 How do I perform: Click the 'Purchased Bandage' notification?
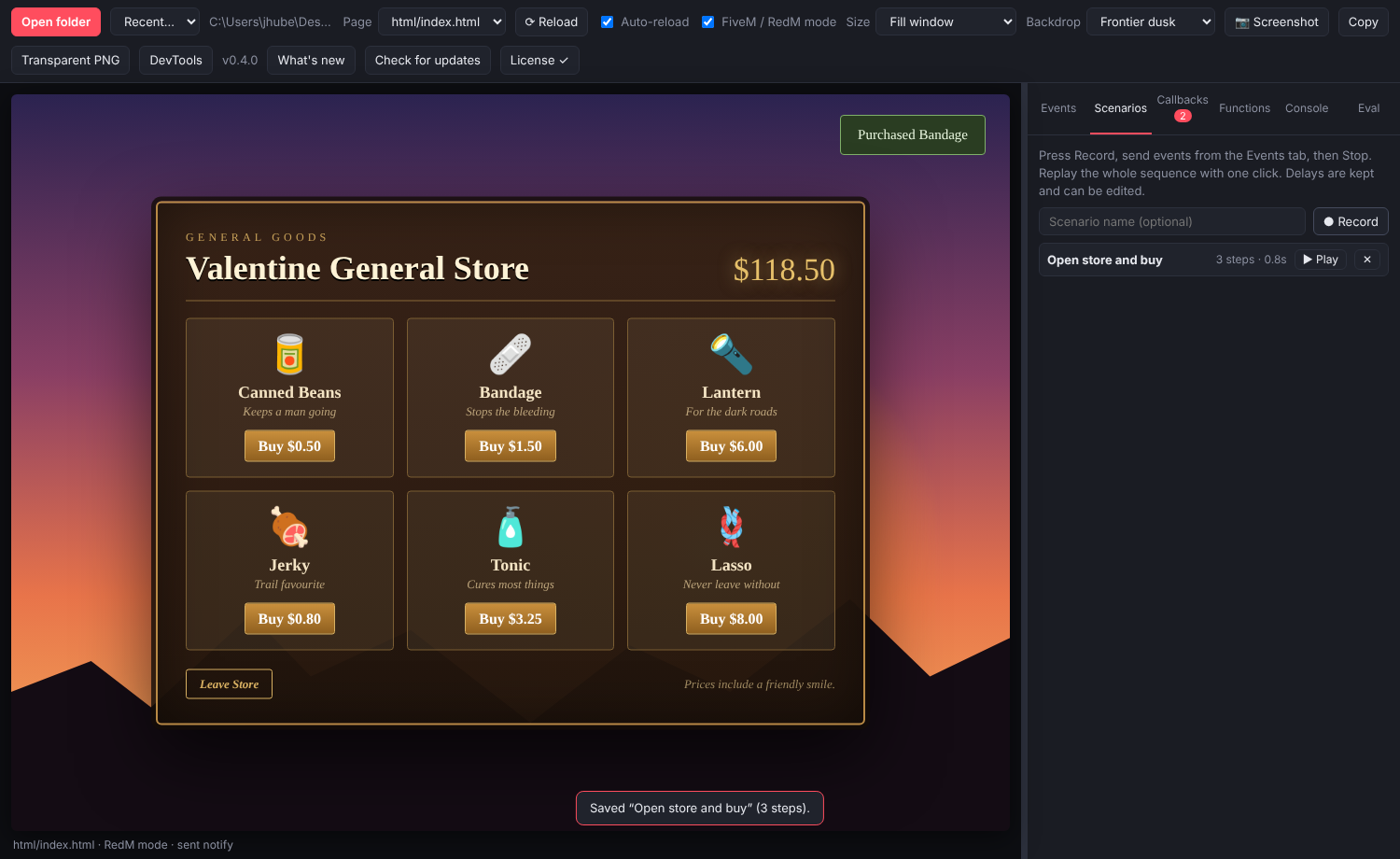pos(913,134)
